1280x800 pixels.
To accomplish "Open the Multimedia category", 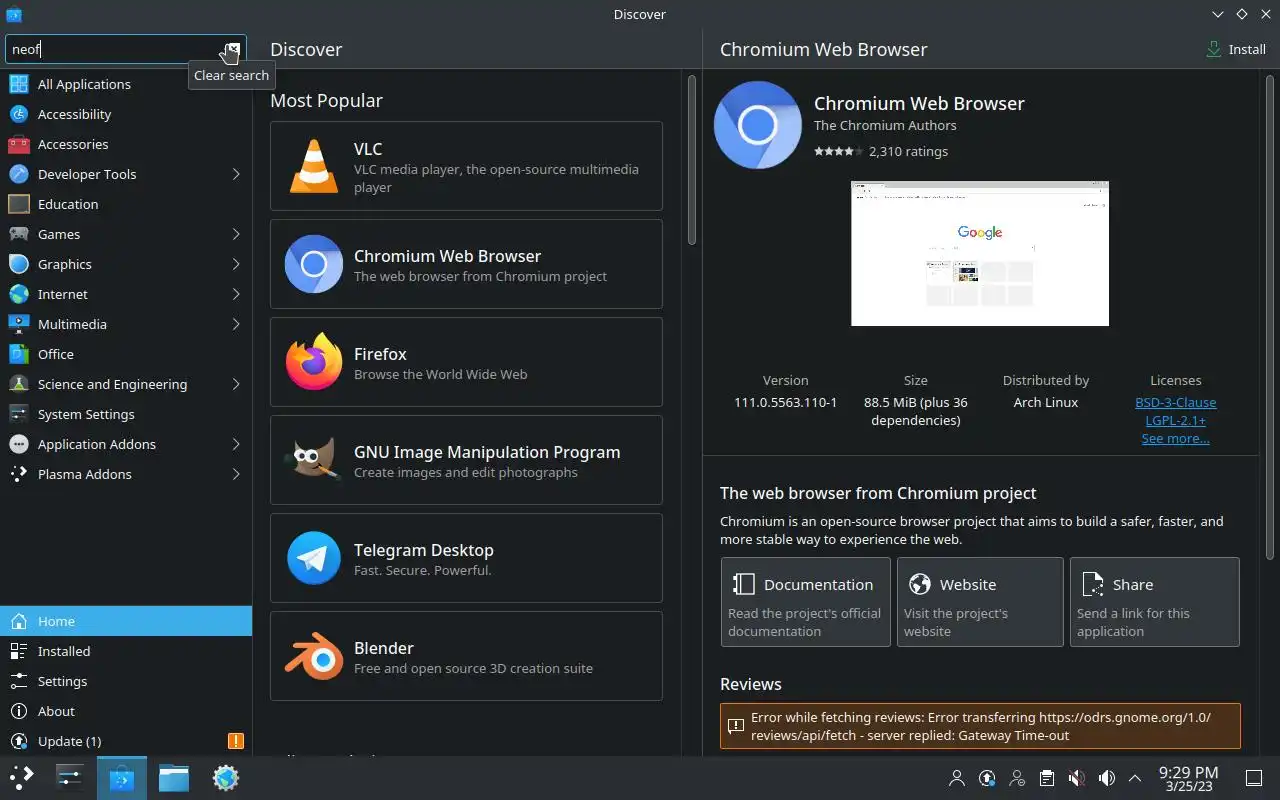I will pos(126,324).
